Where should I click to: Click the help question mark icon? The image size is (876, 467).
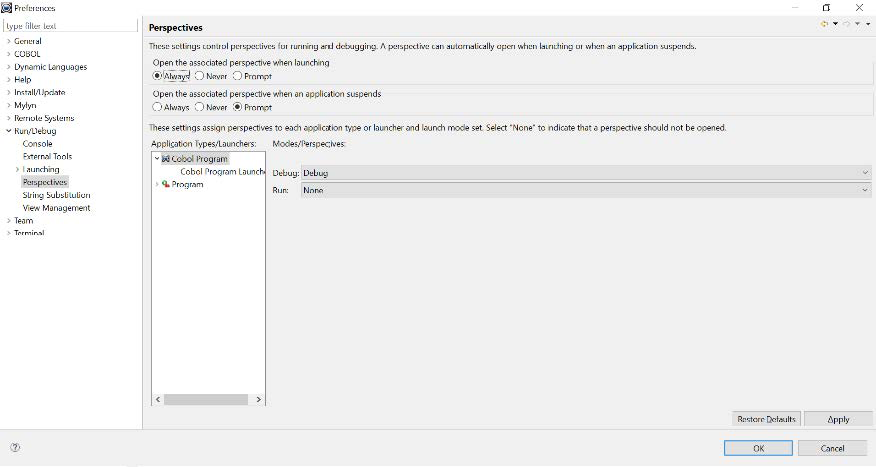pyautogui.click(x=15, y=447)
